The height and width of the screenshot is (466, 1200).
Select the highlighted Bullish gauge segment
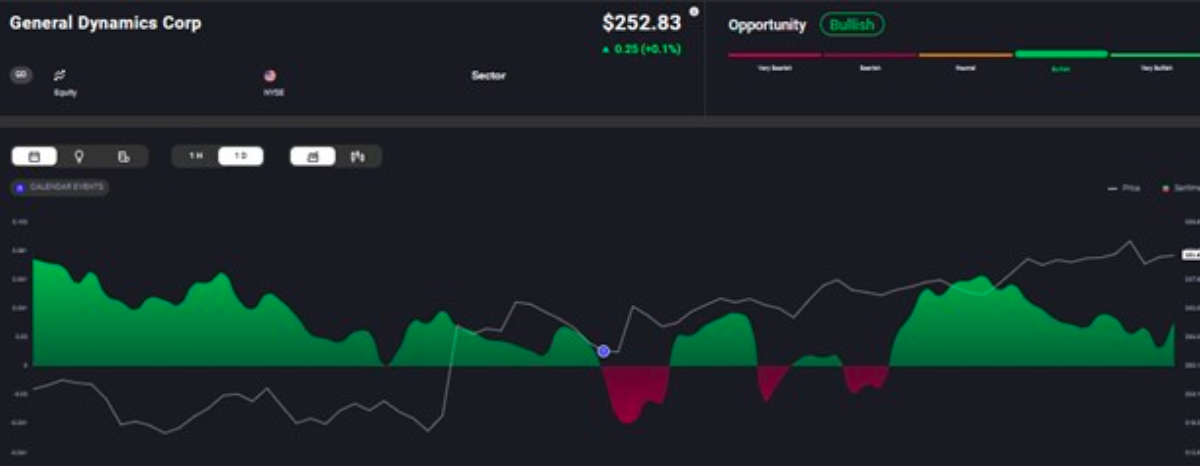[x=1061, y=54]
